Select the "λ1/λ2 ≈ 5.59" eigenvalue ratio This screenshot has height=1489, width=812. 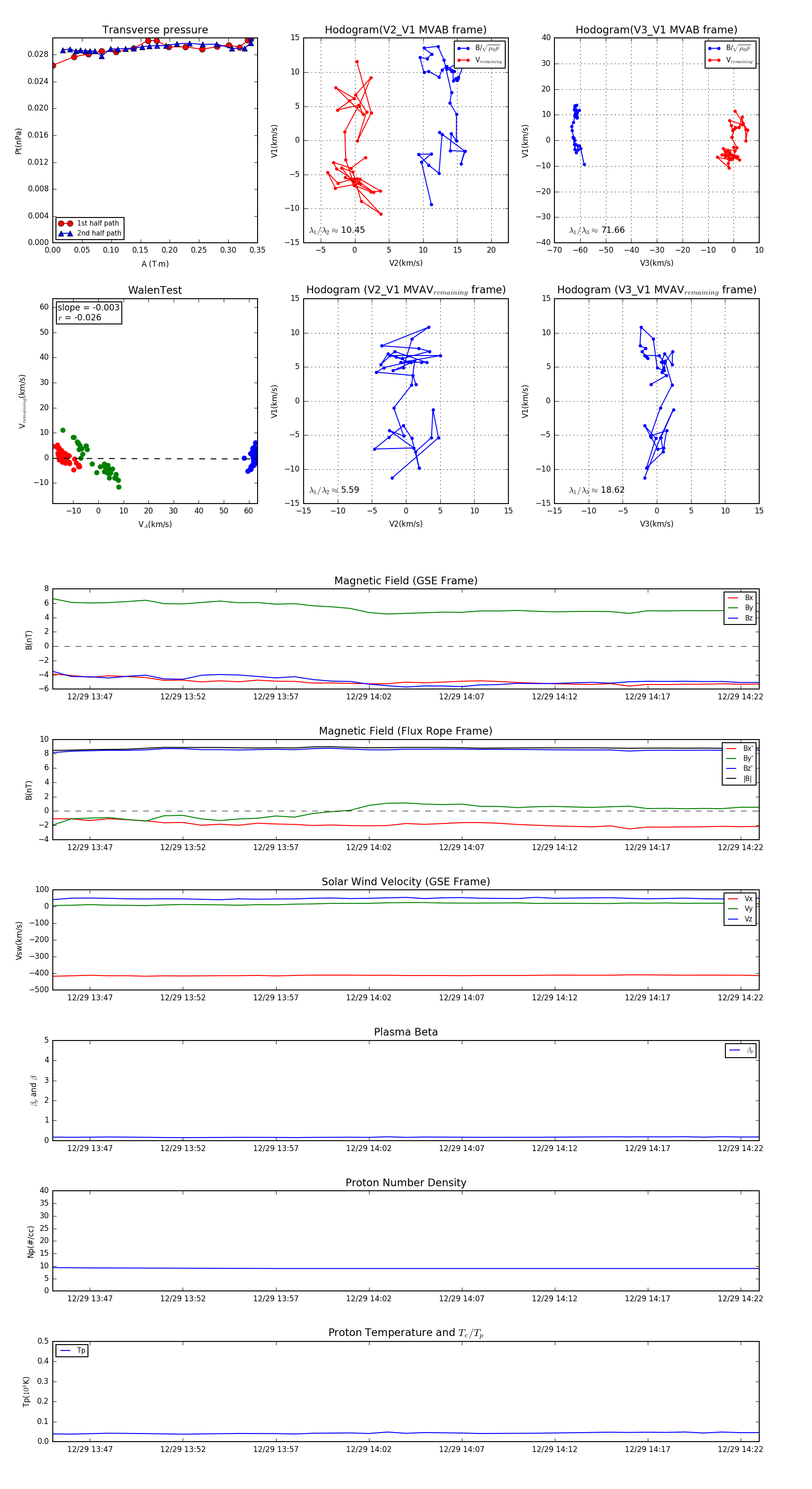tap(334, 490)
